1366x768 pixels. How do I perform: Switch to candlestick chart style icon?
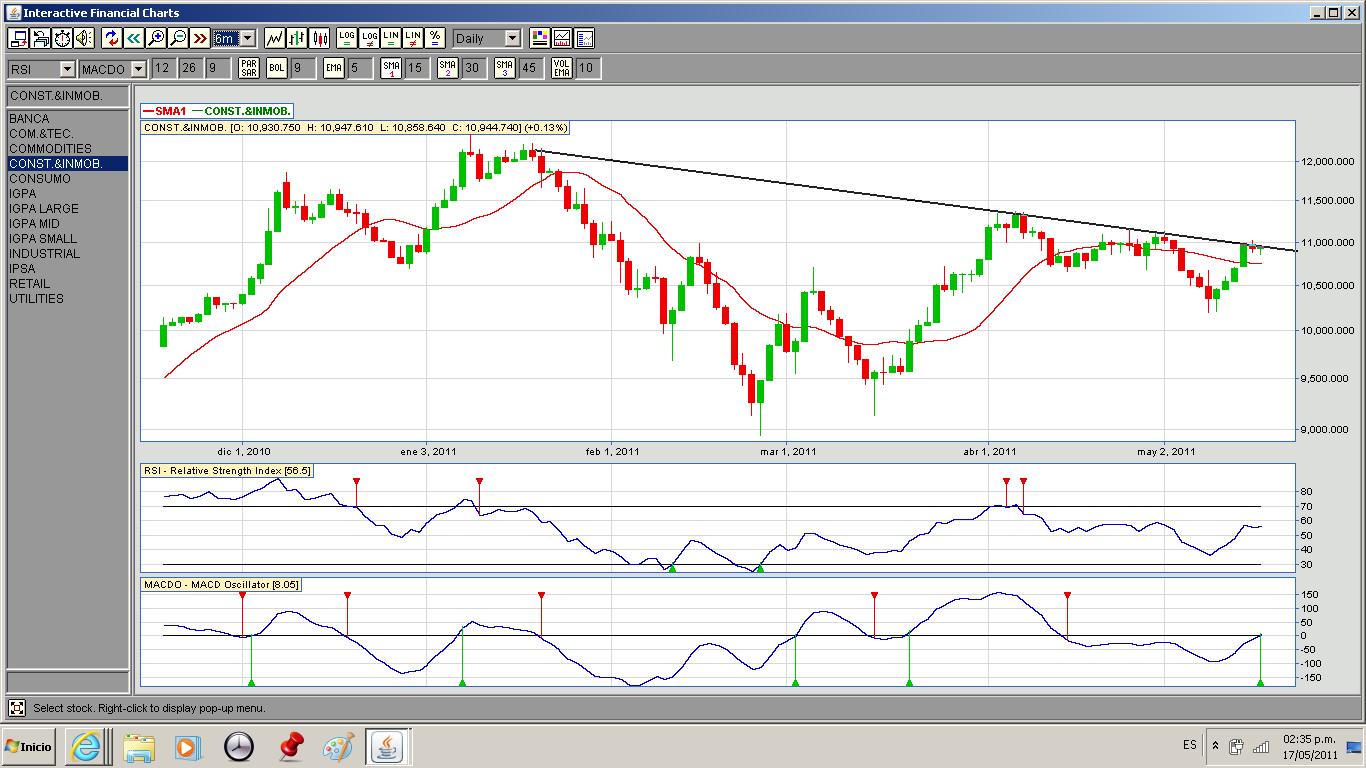coord(320,38)
